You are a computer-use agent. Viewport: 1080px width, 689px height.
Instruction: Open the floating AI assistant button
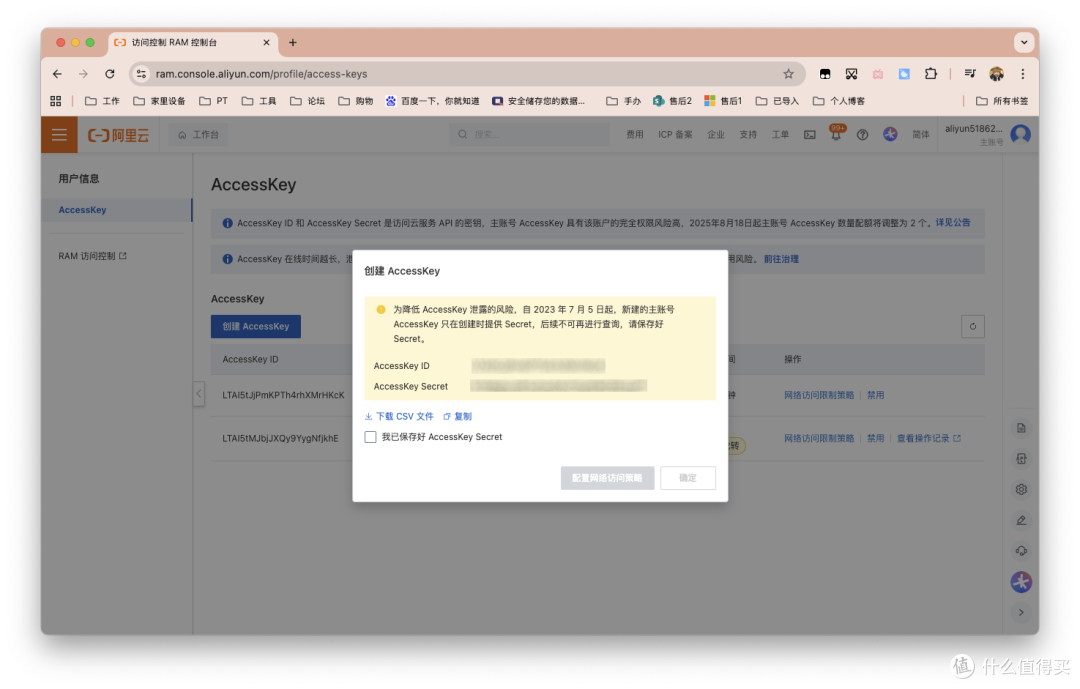(x=1021, y=582)
